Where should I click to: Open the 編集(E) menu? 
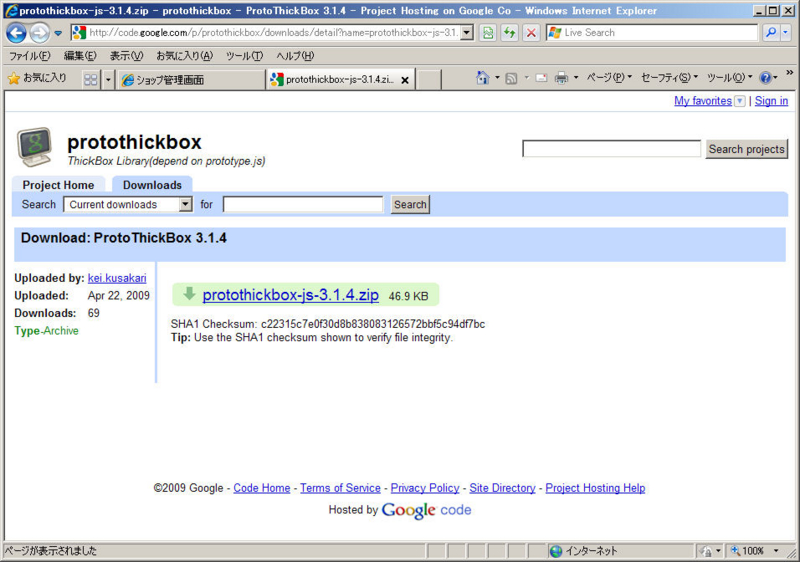point(80,56)
